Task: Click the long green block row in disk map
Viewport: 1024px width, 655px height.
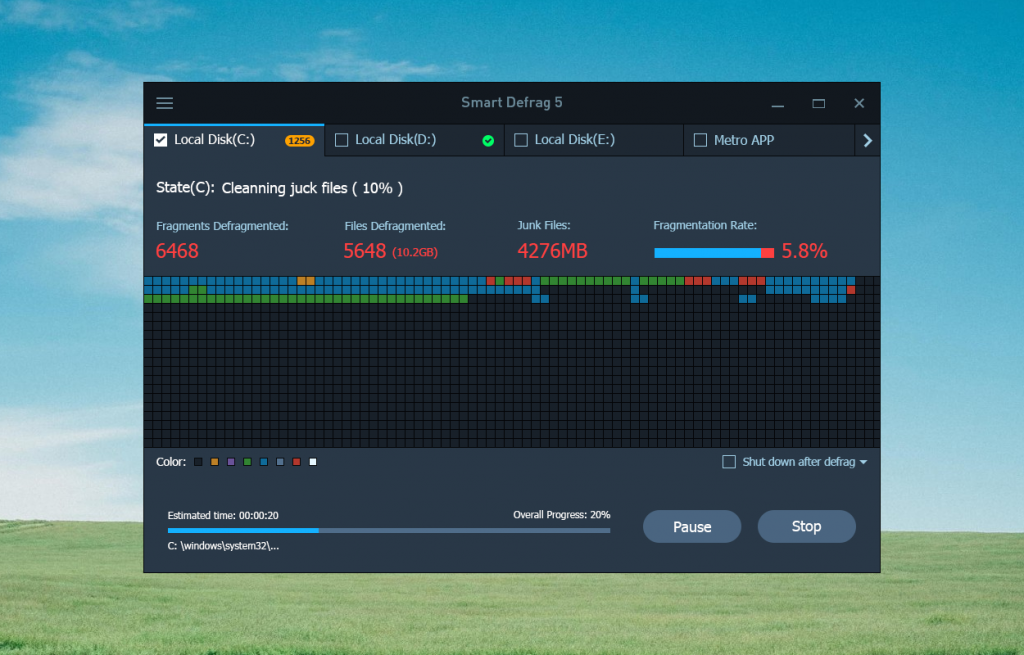Action: pos(306,299)
